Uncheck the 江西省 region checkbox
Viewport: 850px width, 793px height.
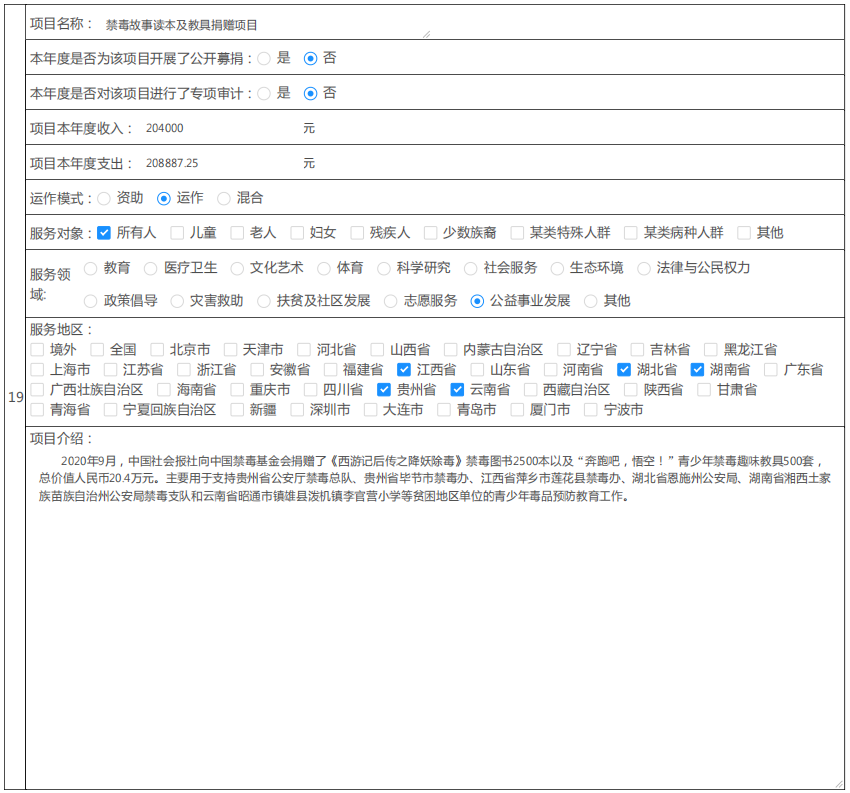[404, 370]
